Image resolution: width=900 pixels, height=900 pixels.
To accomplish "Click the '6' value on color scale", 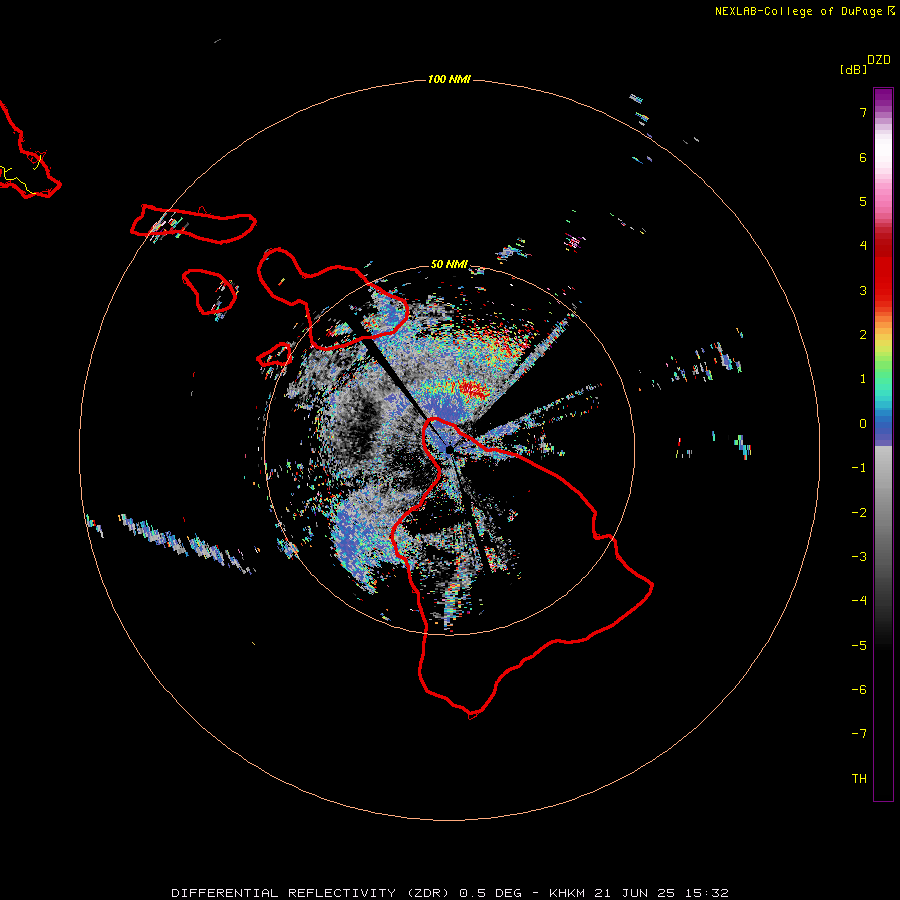I will [x=863, y=157].
